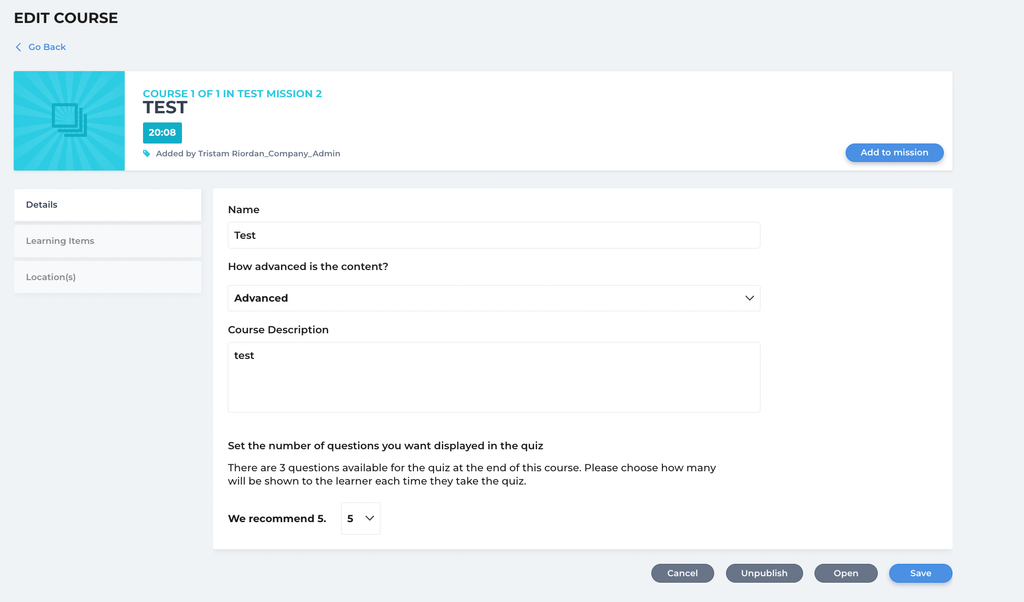Open the difficulty level dropdown showing Advanced
Image resolution: width=1024 pixels, height=602 pixels.
tap(493, 298)
